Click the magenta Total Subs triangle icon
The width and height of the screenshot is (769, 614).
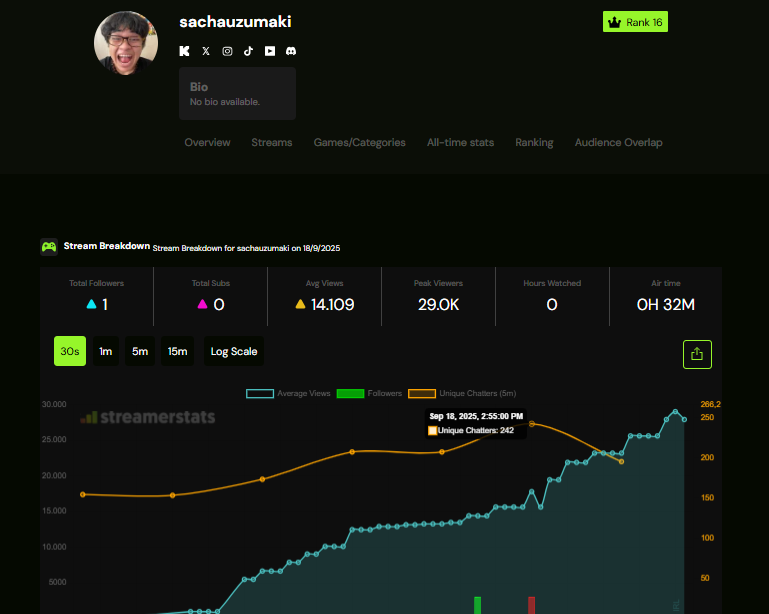203,304
